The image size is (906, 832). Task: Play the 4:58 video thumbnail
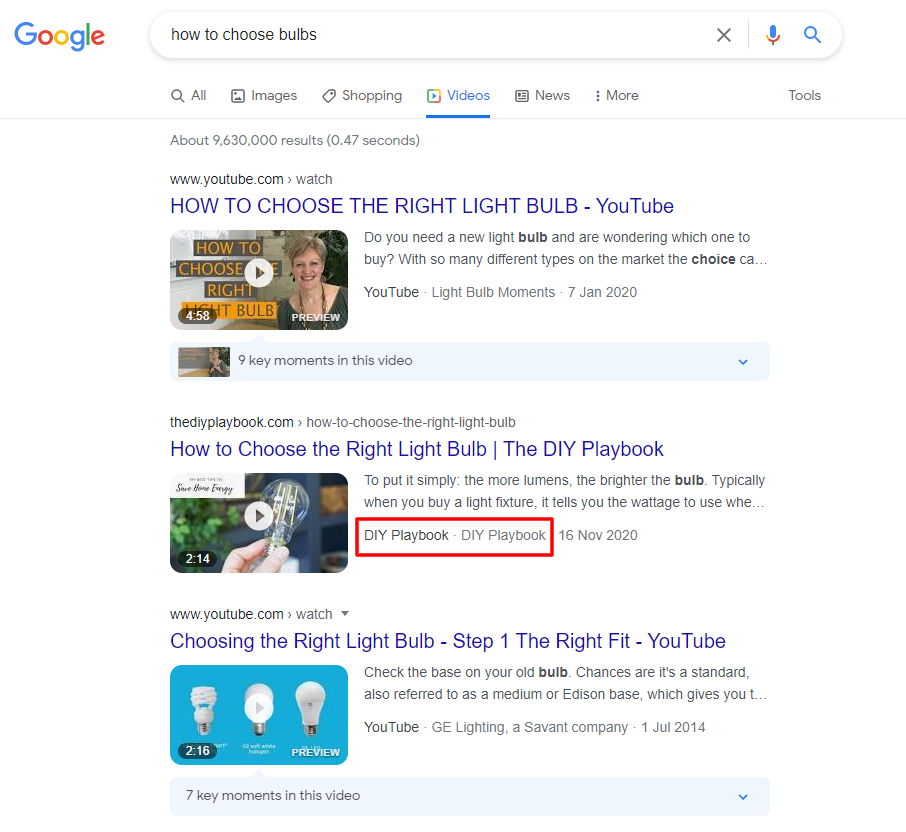click(x=259, y=280)
